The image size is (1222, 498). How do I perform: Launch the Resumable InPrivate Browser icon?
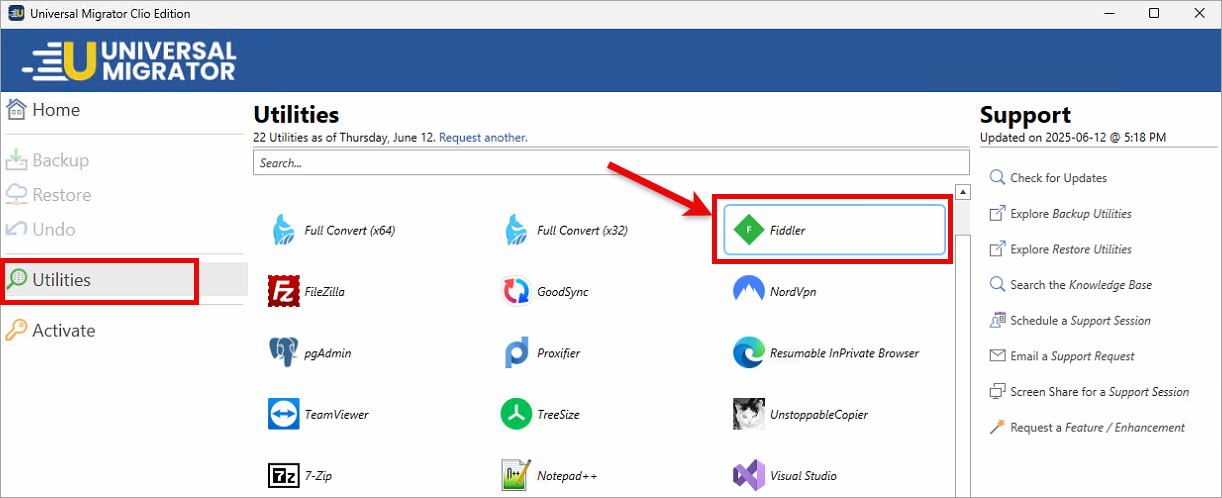click(748, 353)
